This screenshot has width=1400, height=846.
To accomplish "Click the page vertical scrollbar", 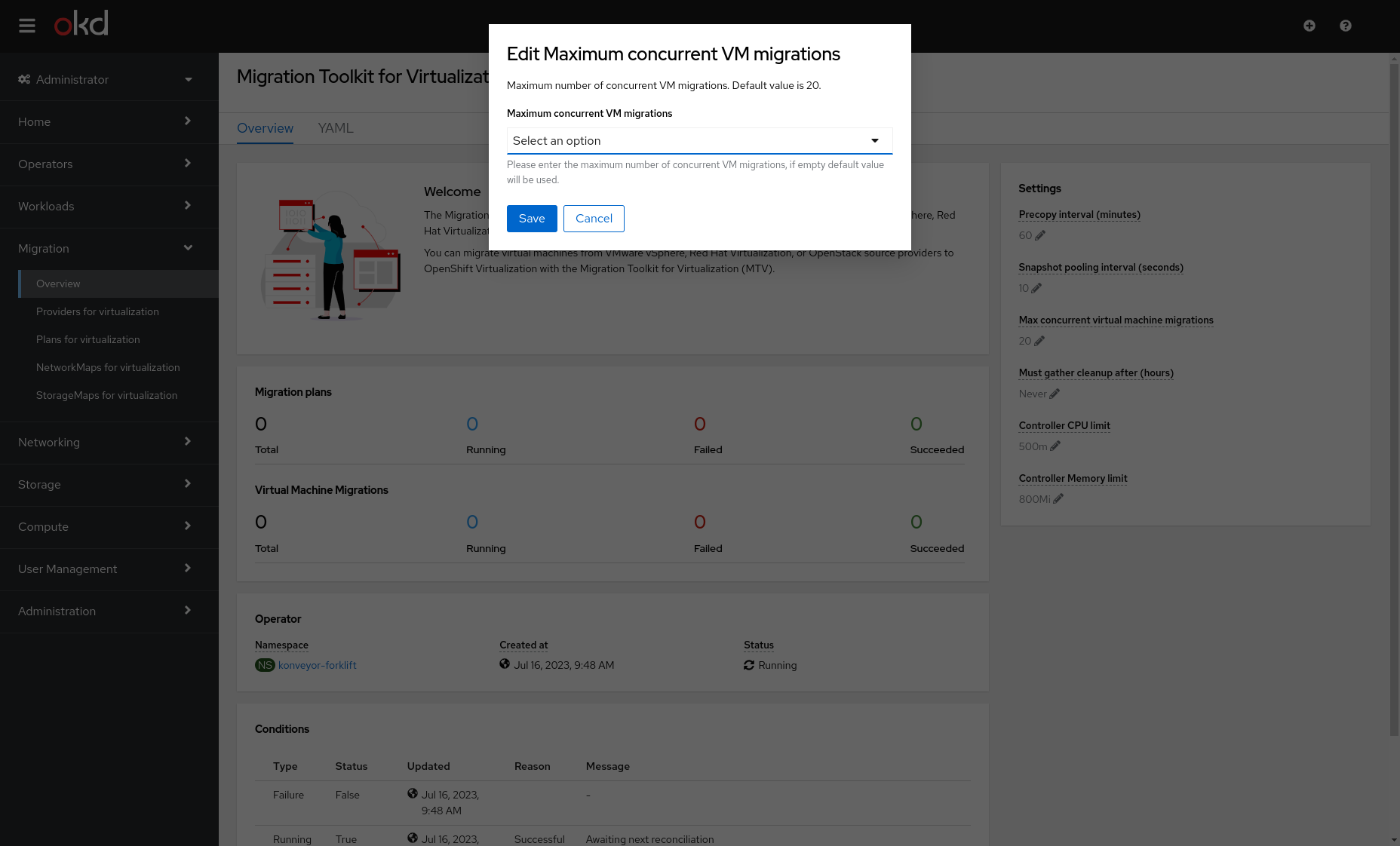I will (1394, 400).
